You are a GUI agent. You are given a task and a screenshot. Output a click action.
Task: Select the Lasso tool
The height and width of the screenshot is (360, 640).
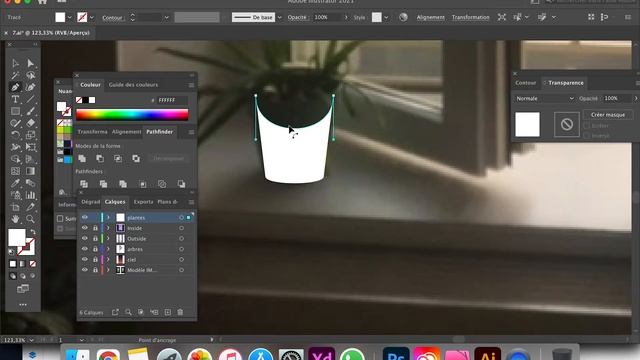click(31, 75)
